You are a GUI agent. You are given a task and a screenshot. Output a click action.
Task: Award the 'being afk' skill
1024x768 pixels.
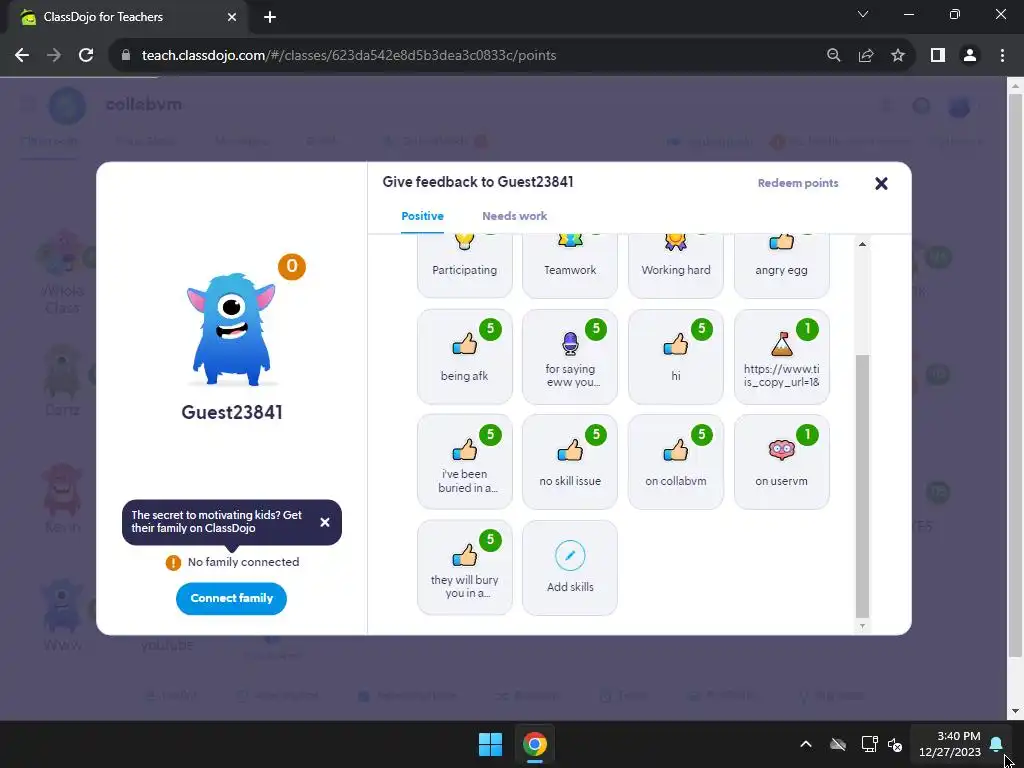coord(464,357)
